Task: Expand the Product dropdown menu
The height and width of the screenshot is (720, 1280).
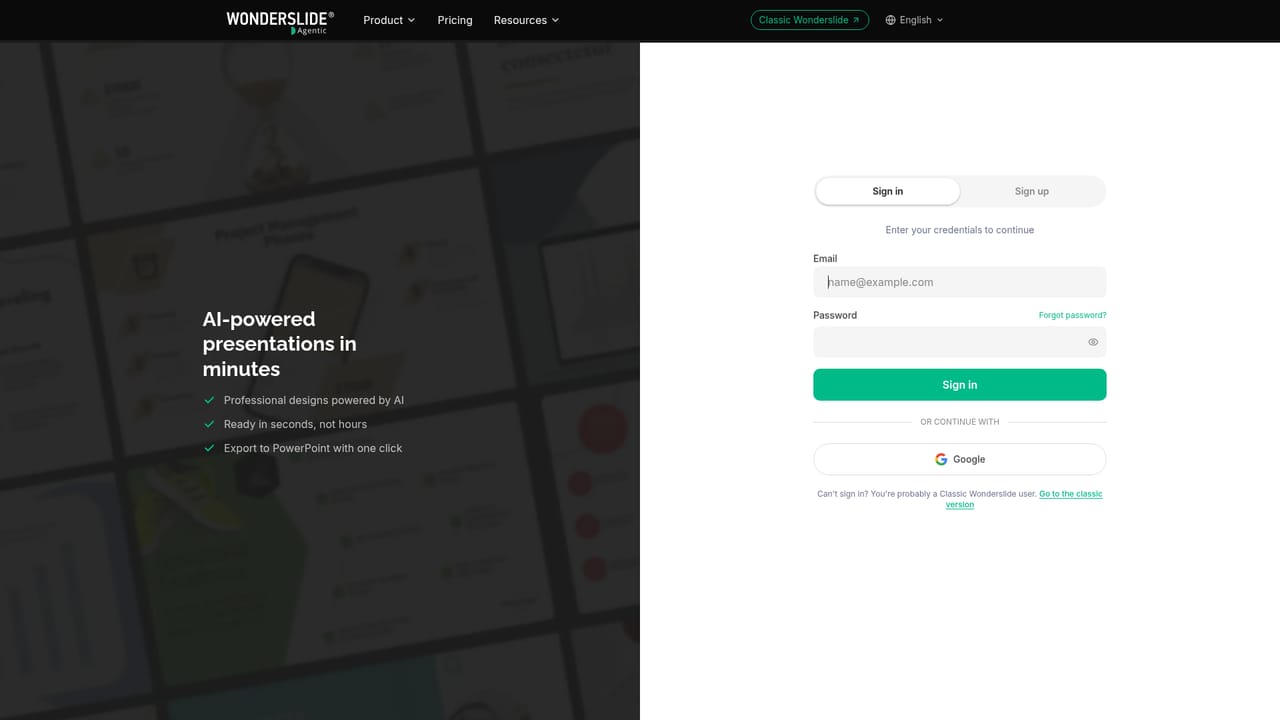Action: coord(389,20)
